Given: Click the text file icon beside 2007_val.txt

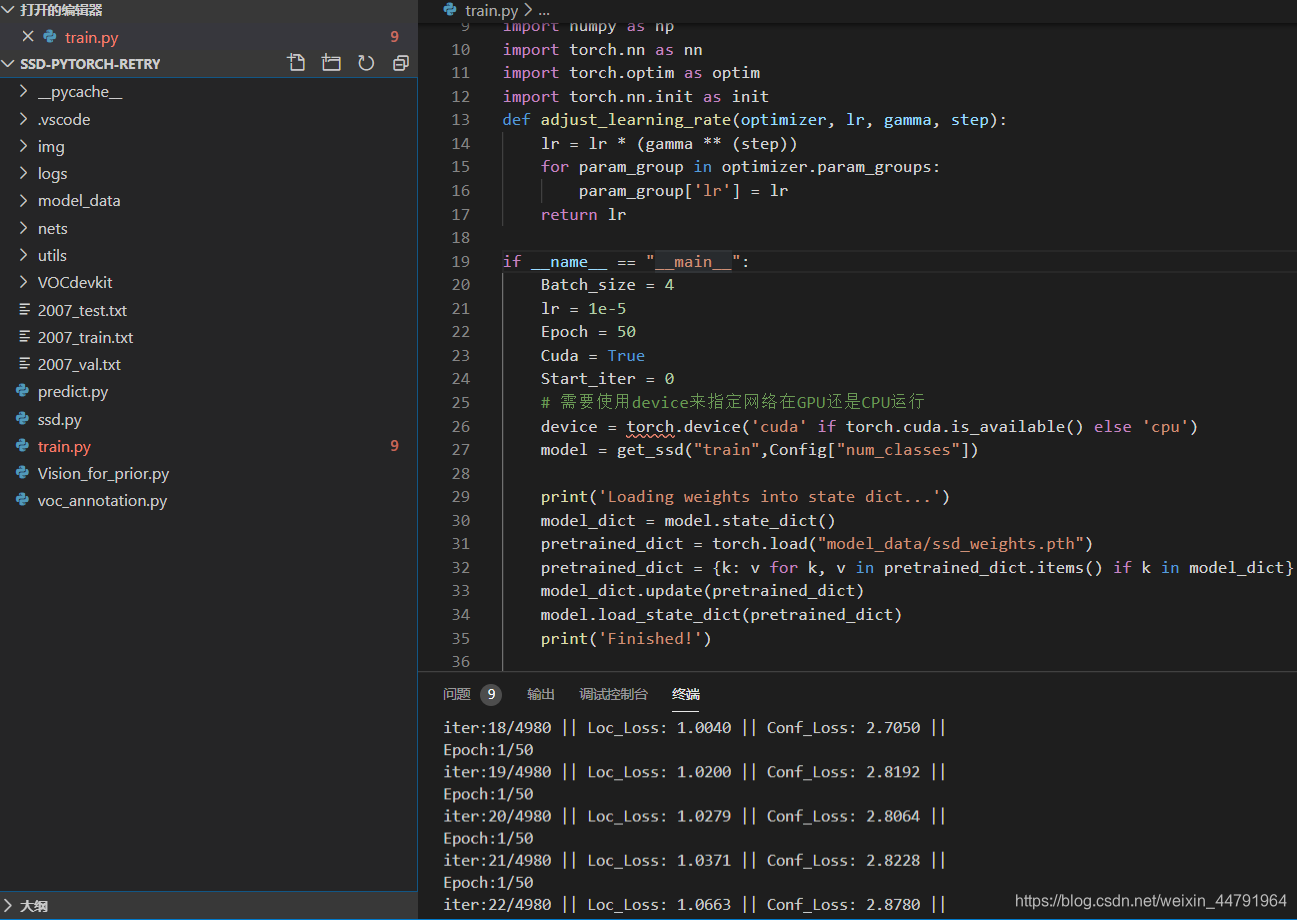Looking at the screenshot, I should pyautogui.click(x=24, y=364).
